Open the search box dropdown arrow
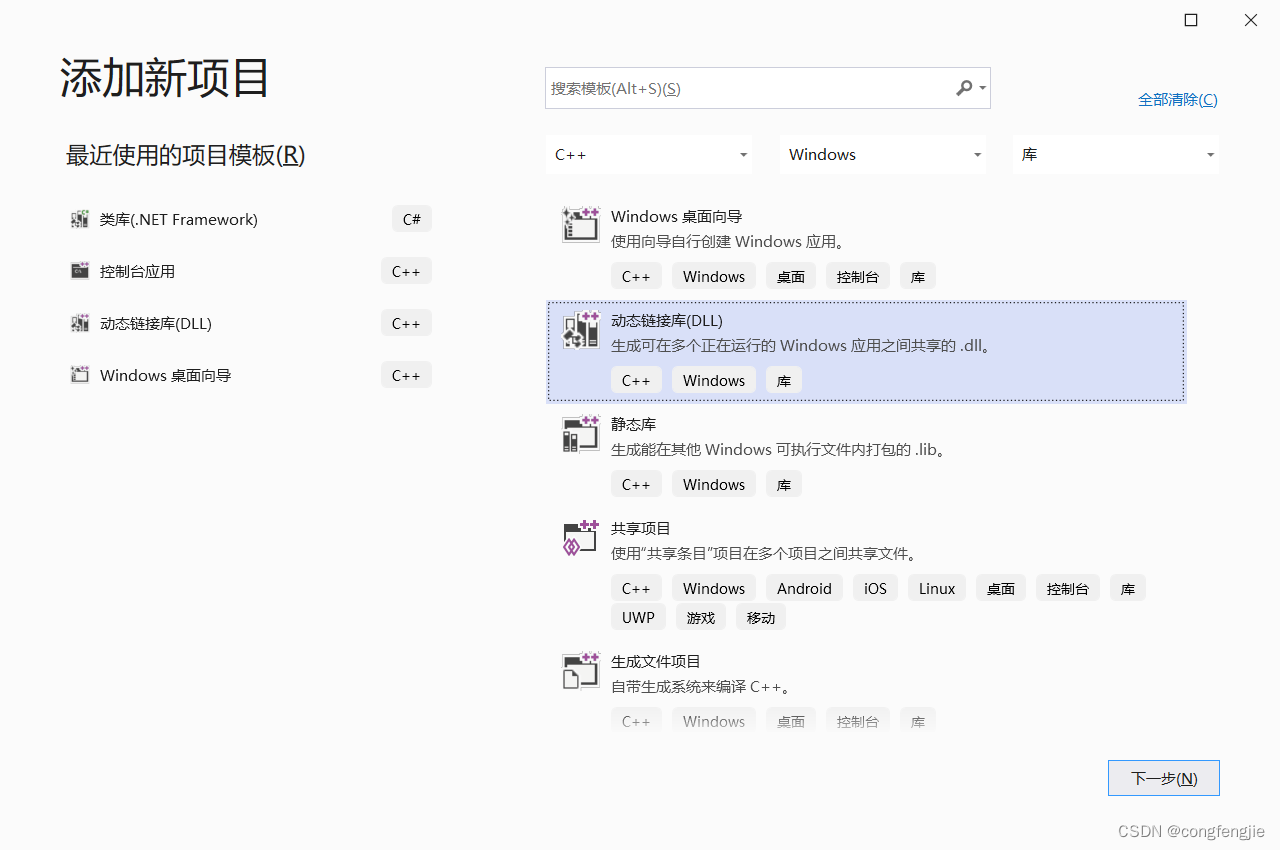The width and height of the screenshot is (1280, 850). (x=981, y=88)
